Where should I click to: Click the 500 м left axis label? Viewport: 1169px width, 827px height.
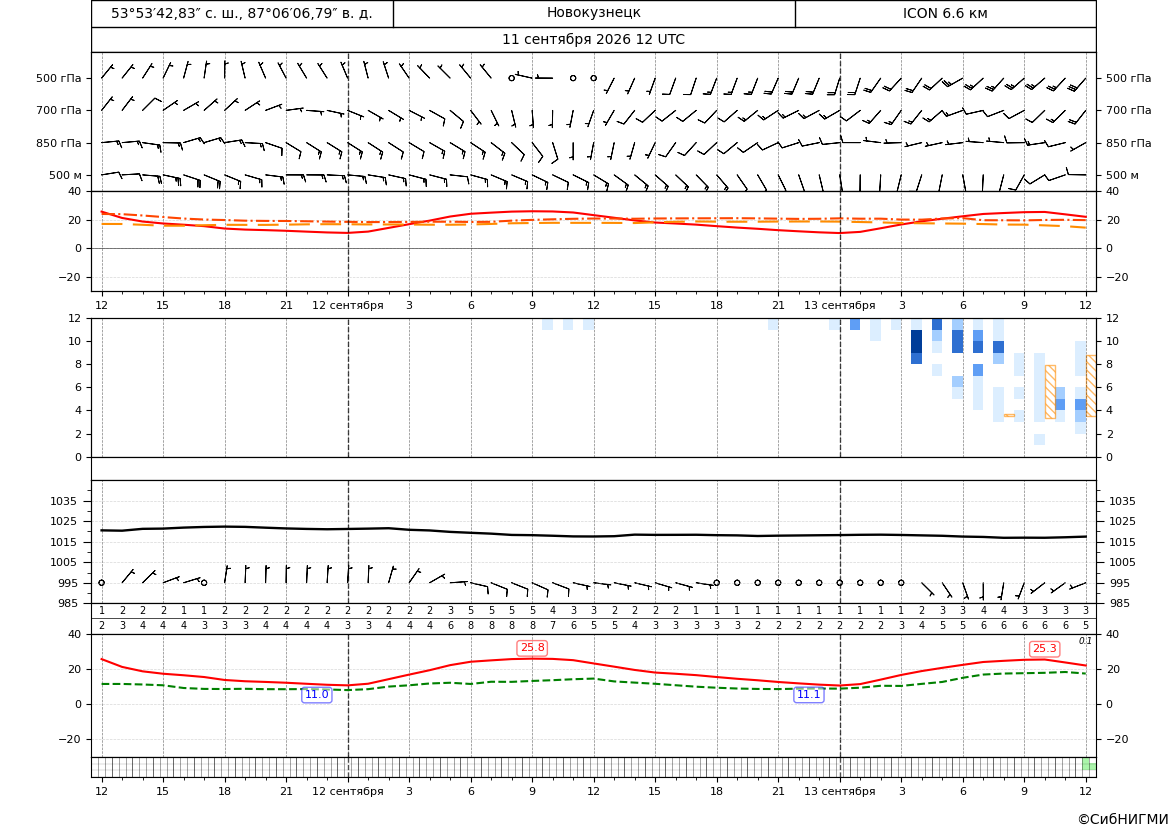[65, 175]
